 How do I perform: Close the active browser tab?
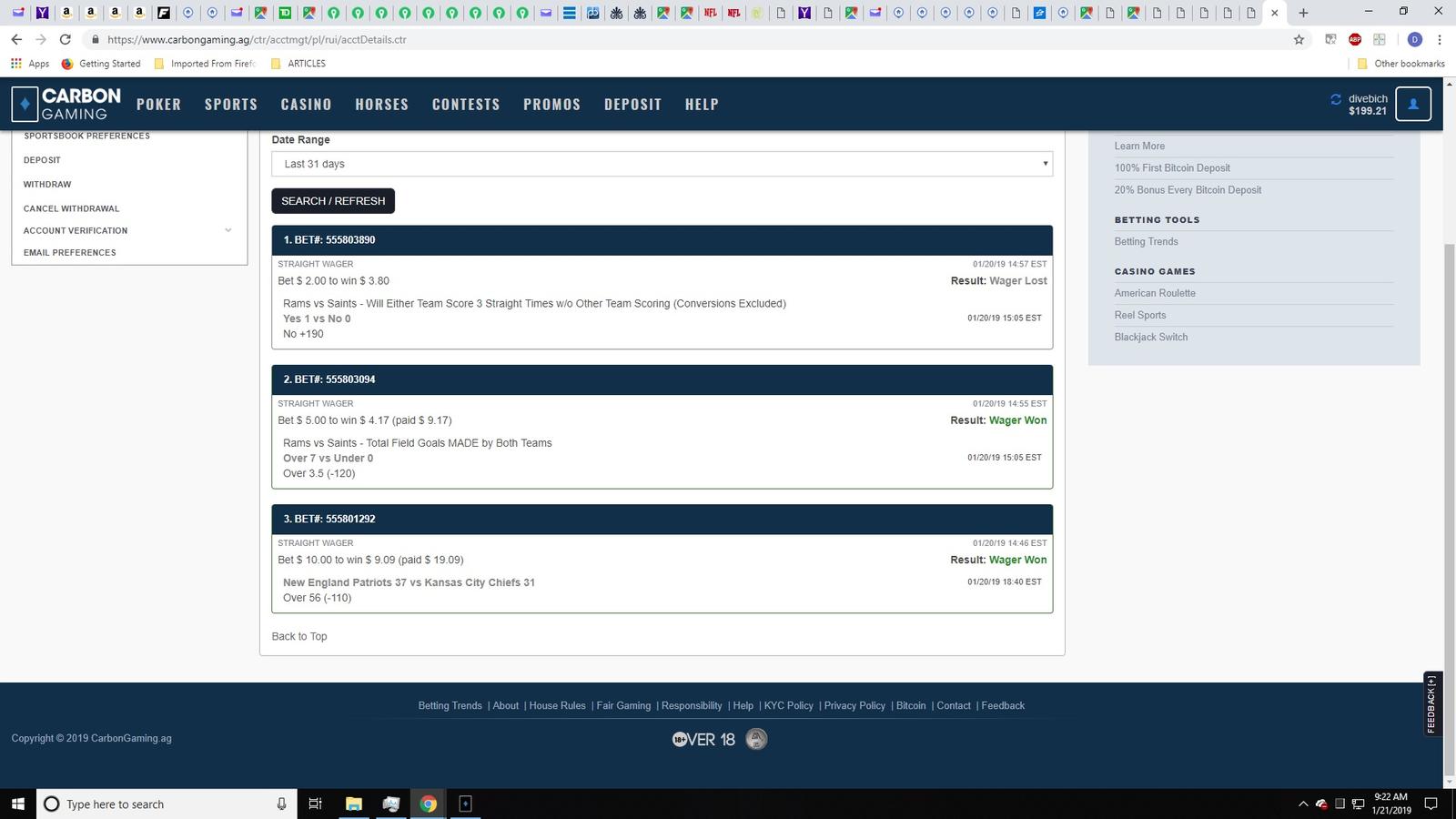(x=1274, y=13)
